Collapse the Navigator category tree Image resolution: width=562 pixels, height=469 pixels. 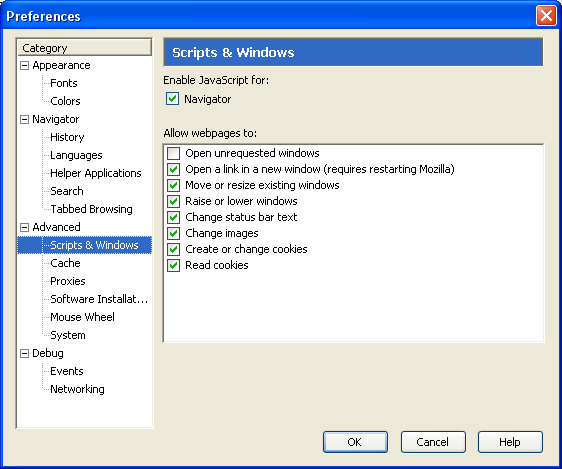point(24,119)
